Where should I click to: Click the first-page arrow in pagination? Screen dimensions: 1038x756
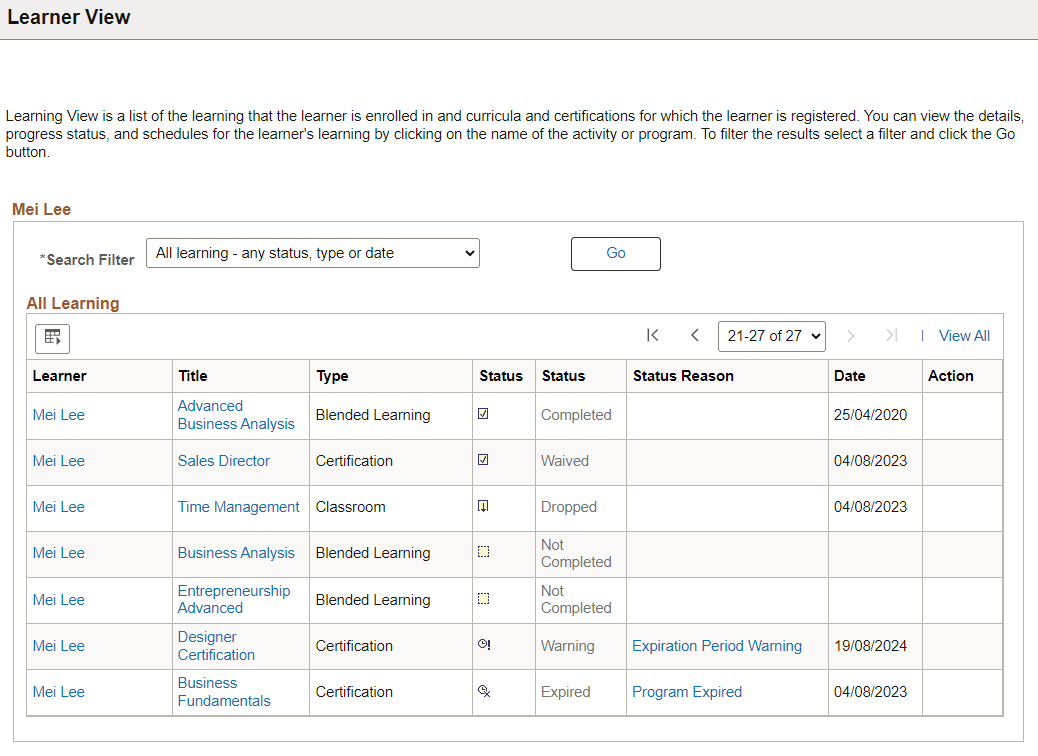pyautogui.click(x=653, y=336)
